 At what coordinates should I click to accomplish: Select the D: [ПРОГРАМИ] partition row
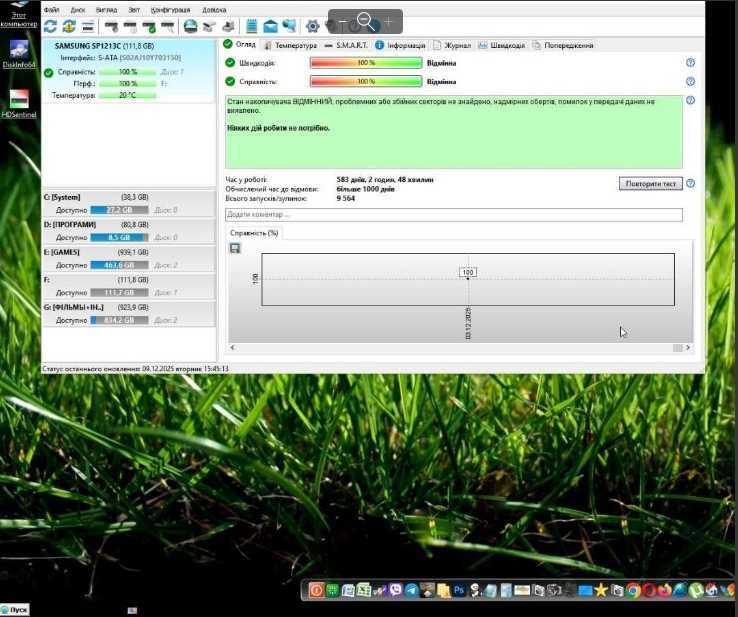tap(129, 231)
